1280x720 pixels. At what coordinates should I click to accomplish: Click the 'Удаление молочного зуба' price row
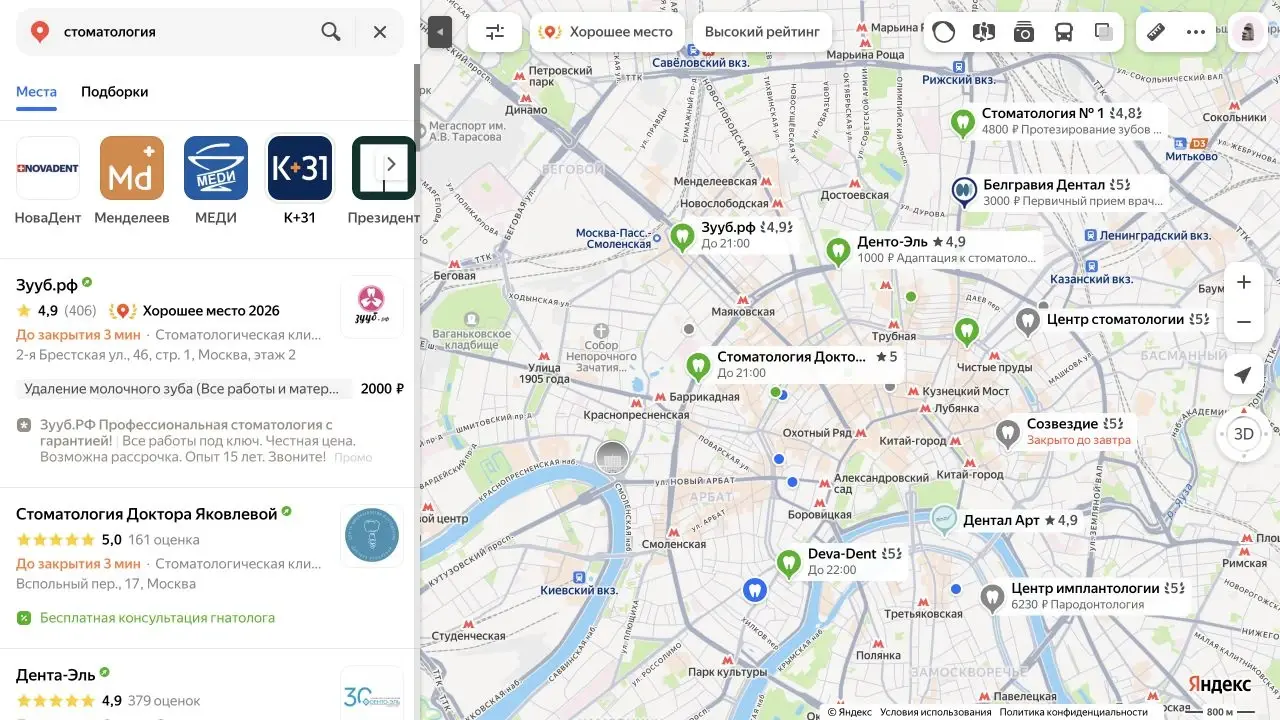pyautogui.click(x=210, y=389)
